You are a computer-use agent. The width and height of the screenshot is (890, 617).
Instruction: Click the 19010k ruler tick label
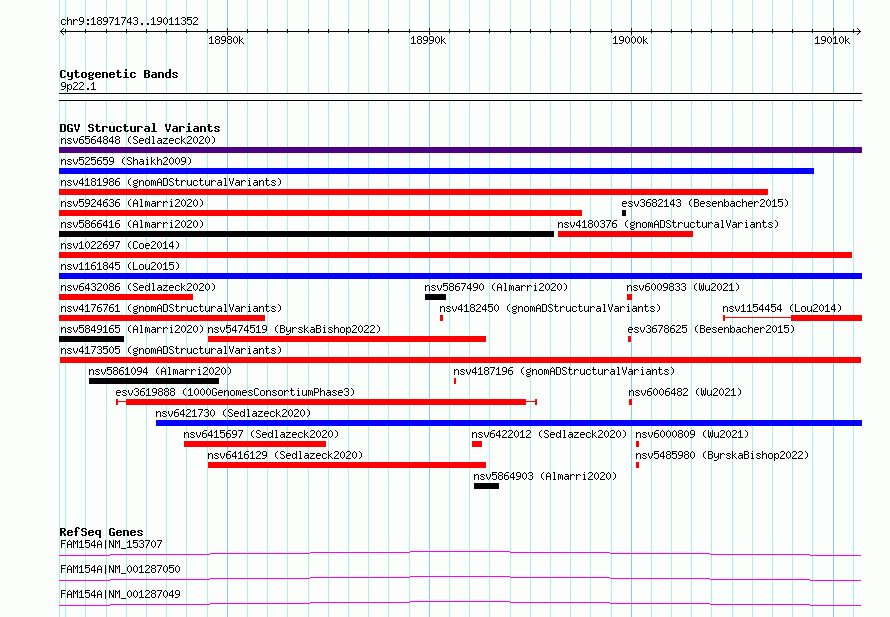click(832, 40)
